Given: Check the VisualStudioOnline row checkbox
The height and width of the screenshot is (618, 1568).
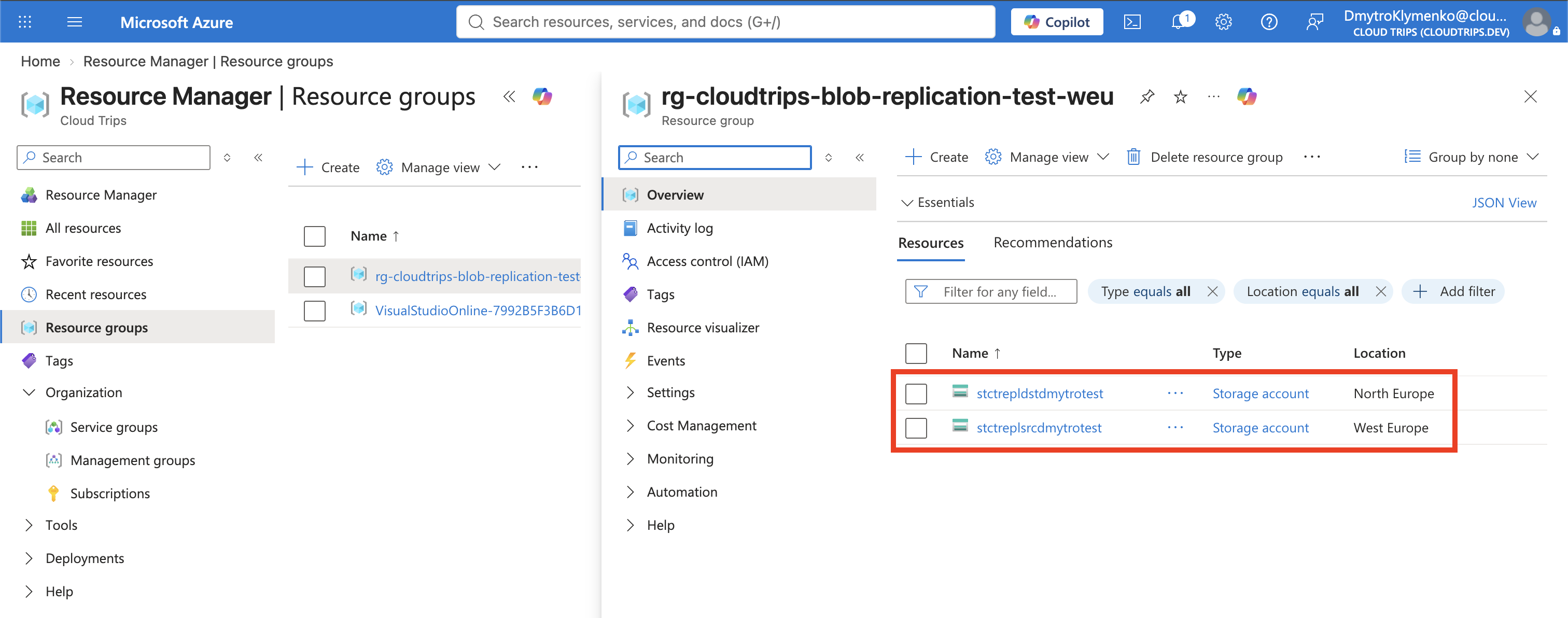Looking at the screenshot, I should point(315,311).
